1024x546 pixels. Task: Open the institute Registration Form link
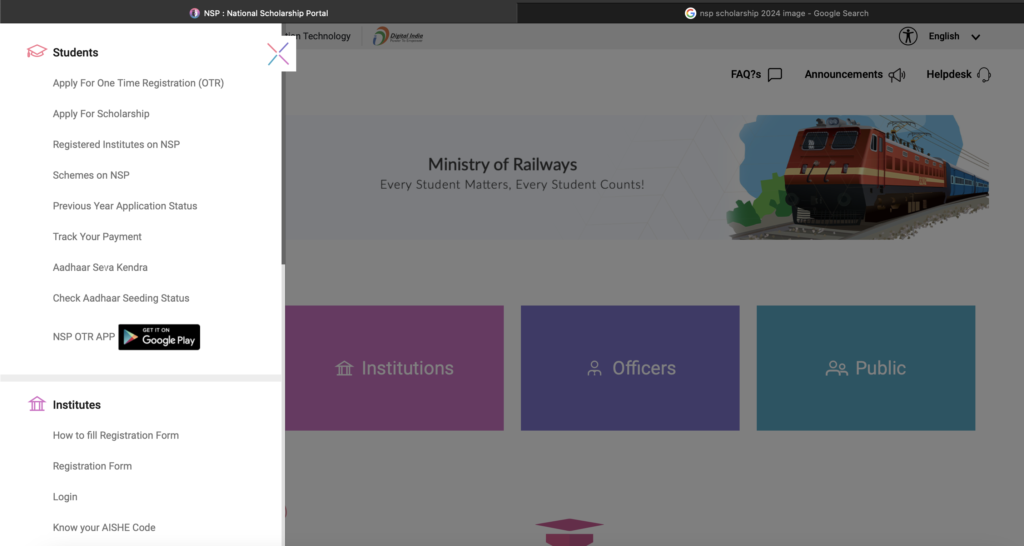click(92, 466)
